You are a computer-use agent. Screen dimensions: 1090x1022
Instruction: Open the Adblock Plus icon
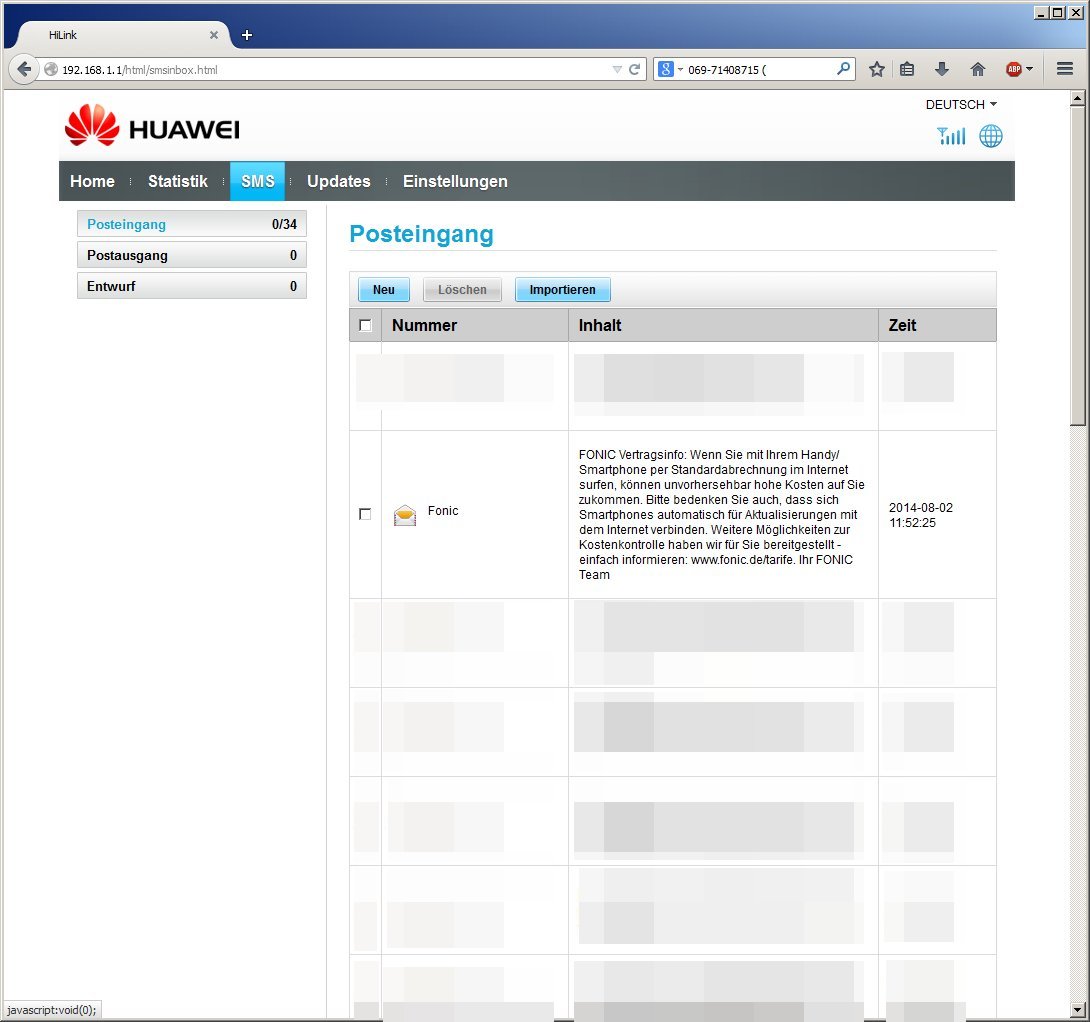click(1014, 70)
